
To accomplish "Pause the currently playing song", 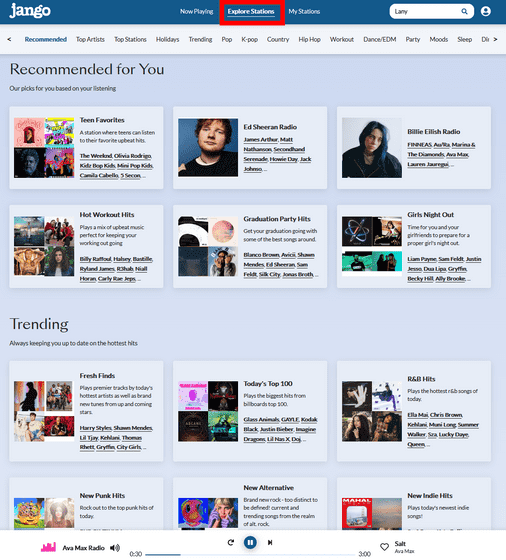I will [250, 542].
